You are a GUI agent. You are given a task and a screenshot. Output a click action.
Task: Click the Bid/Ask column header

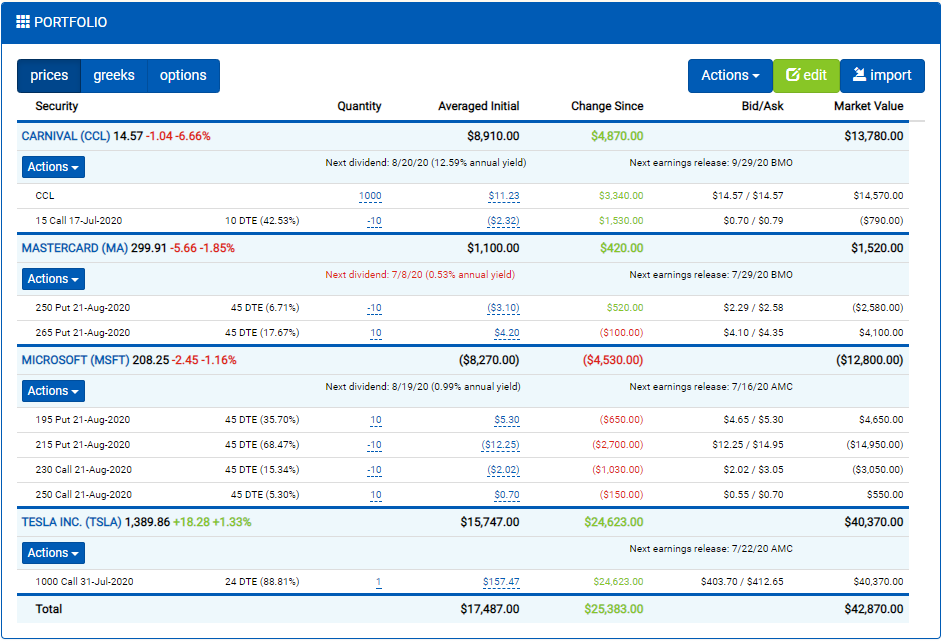[x=762, y=106]
